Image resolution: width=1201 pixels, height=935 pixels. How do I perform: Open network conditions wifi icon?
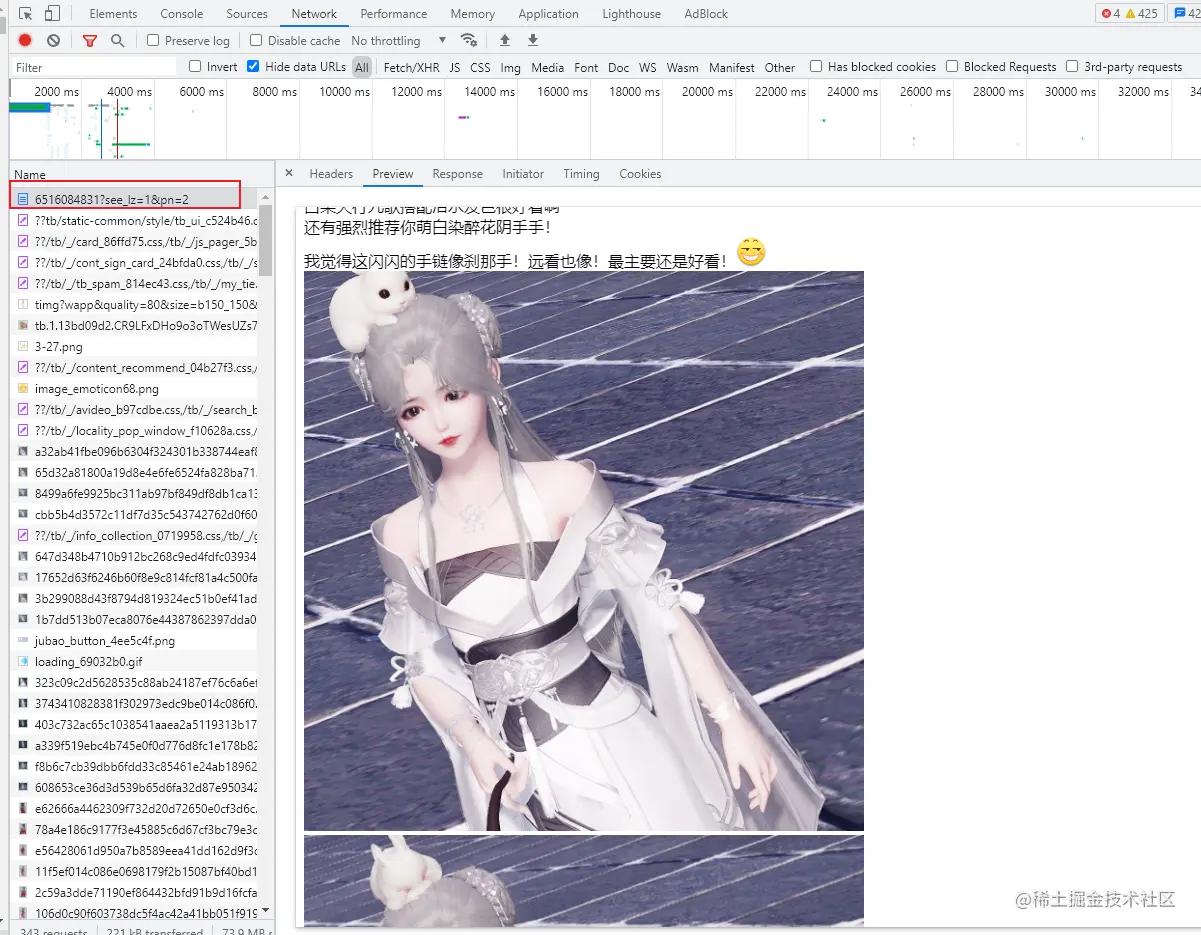pos(468,41)
